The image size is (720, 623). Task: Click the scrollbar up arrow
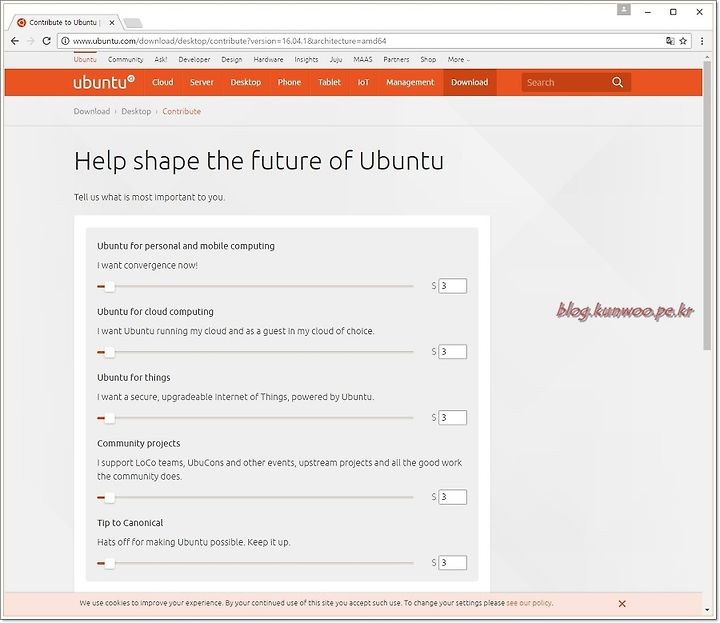(x=707, y=57)
